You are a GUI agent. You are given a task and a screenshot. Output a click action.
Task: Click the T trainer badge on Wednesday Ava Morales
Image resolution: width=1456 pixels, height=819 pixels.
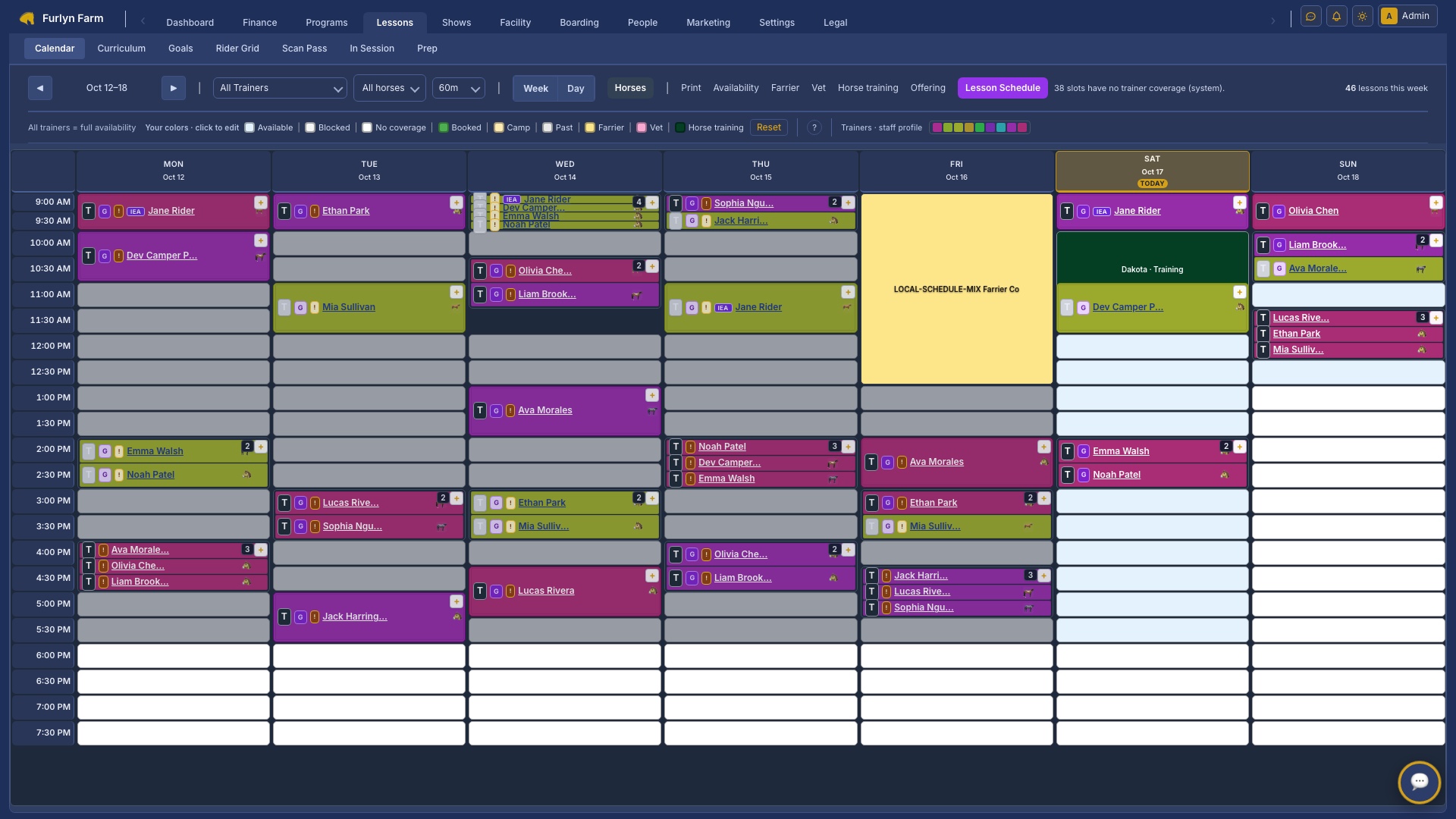click(x=480, y=410)
